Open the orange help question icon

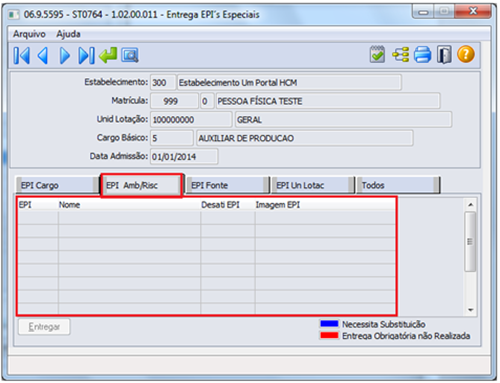pos(466,54)
